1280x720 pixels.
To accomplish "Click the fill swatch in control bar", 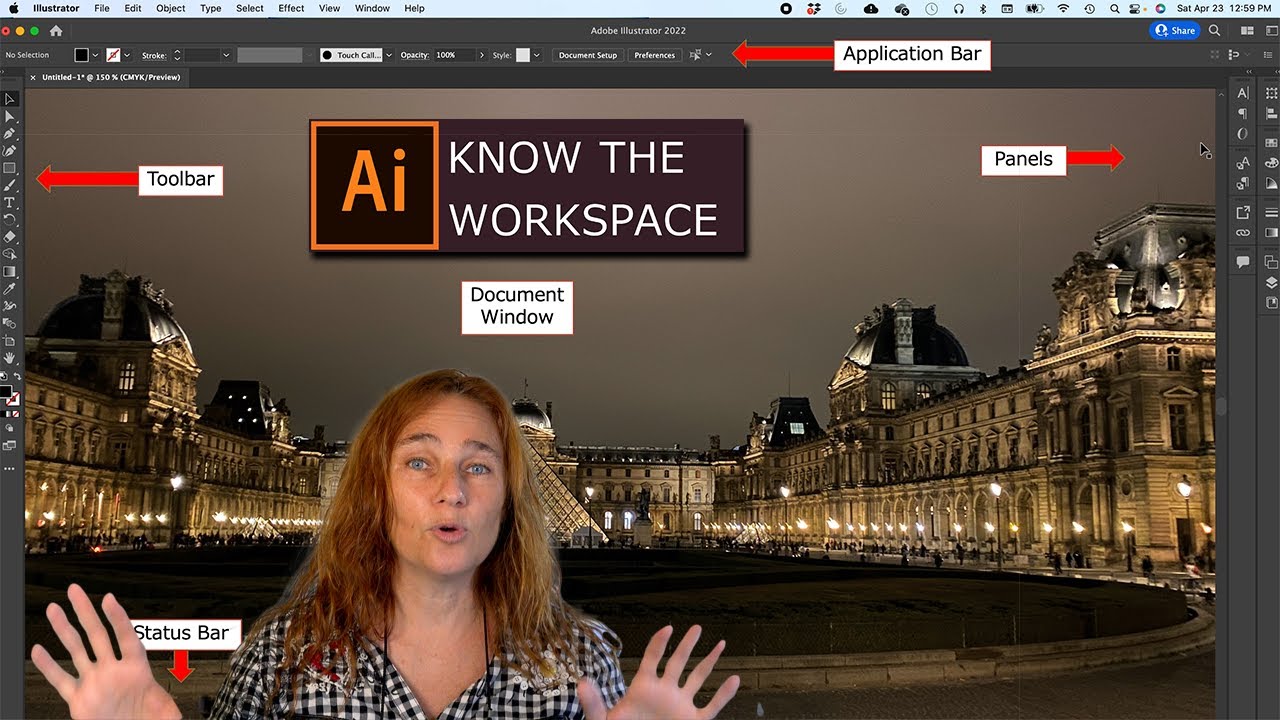I will (x=81, y=55).
